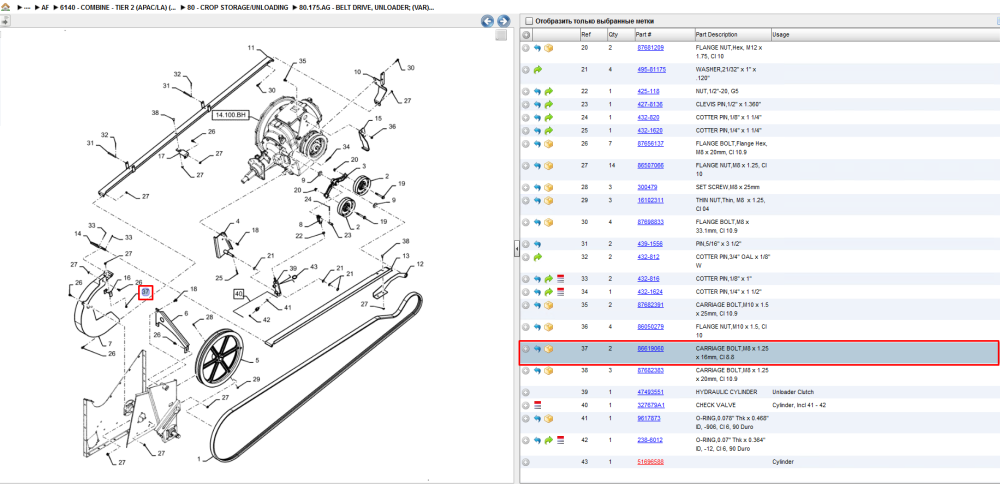Viewport: 1000px width, 484px height.
Task: Add ref 21 washer with circle button
Action: click(526, 70)
